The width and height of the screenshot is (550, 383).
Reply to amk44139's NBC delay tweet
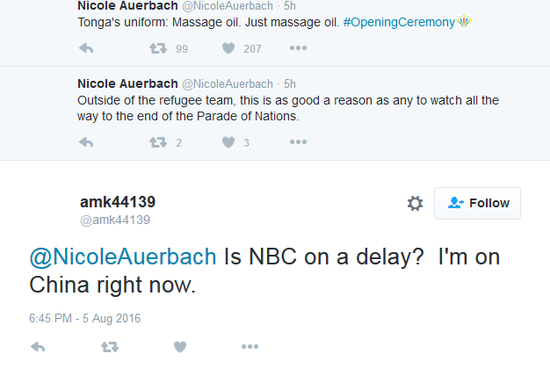[38, 347]
